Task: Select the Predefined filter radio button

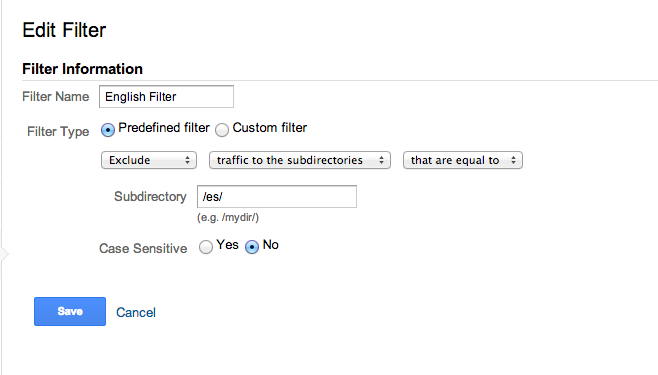Action: click(108, 130)
